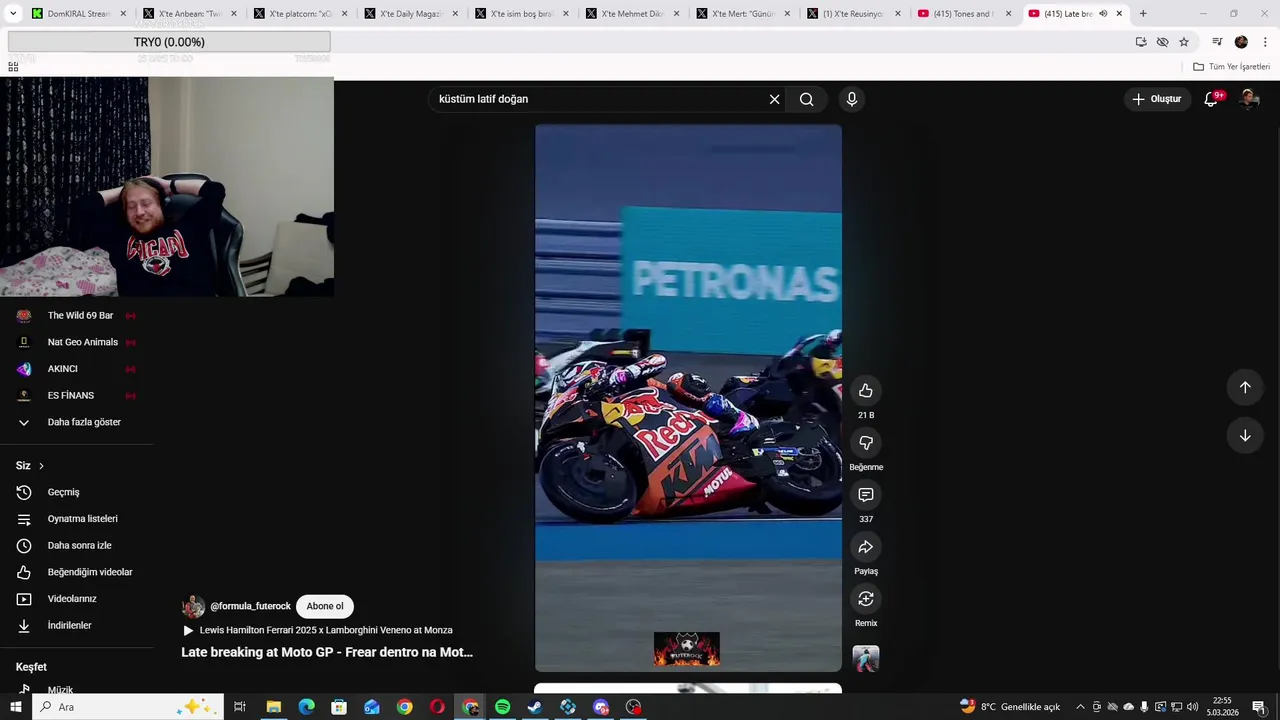
Task: Click the Keşfet section heading
Action: pyautogui.click(x=31, y=667)
